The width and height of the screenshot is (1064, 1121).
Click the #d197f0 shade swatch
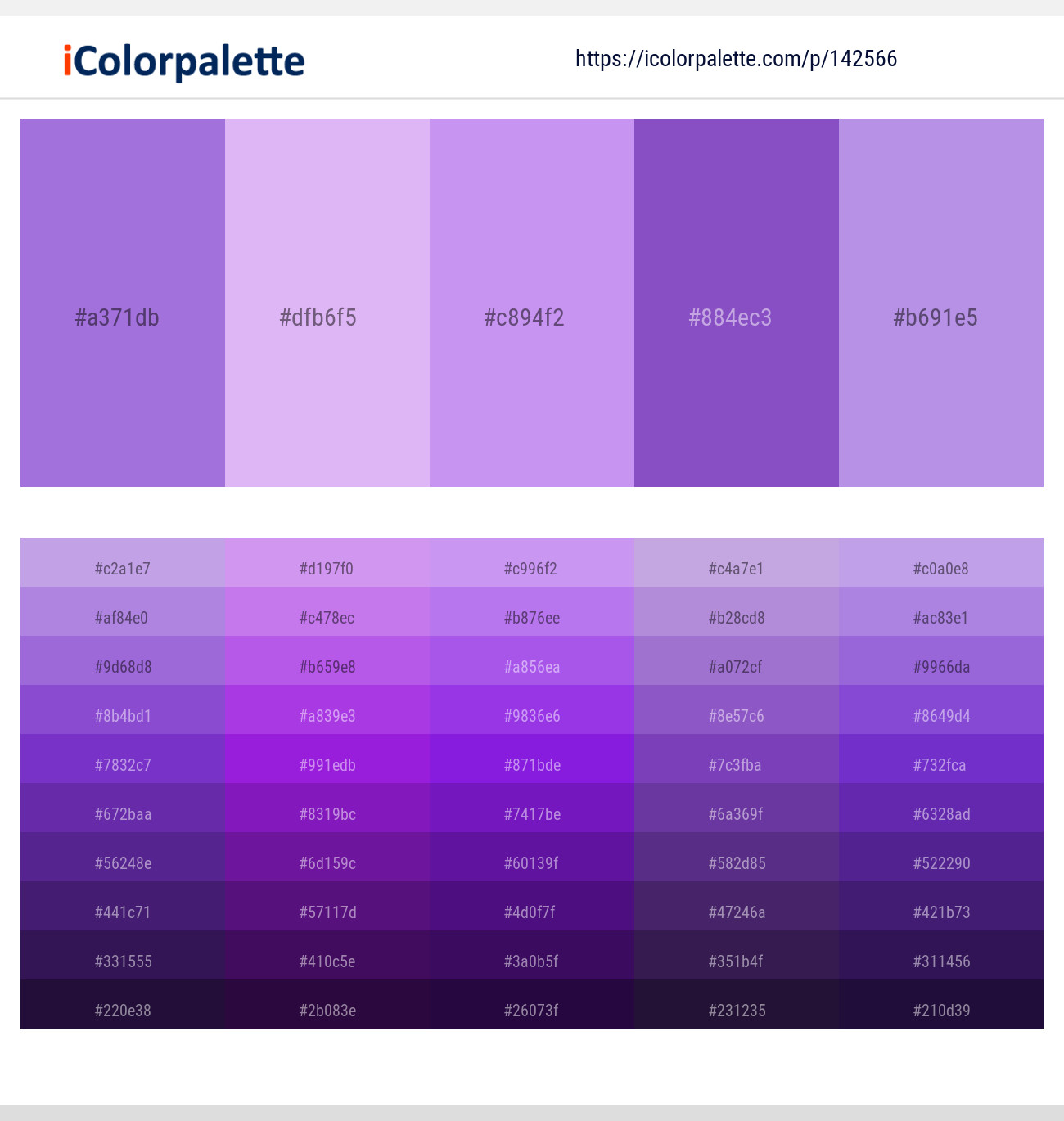point(327,568)
